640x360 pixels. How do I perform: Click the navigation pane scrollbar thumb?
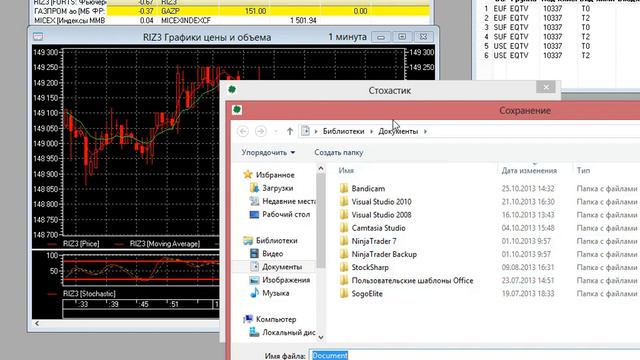[x=321, y=220]
